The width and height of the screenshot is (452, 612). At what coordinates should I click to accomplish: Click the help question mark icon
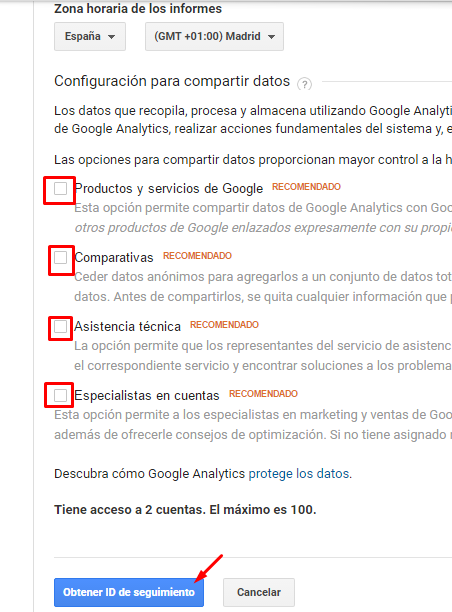(x=304, y=84)
